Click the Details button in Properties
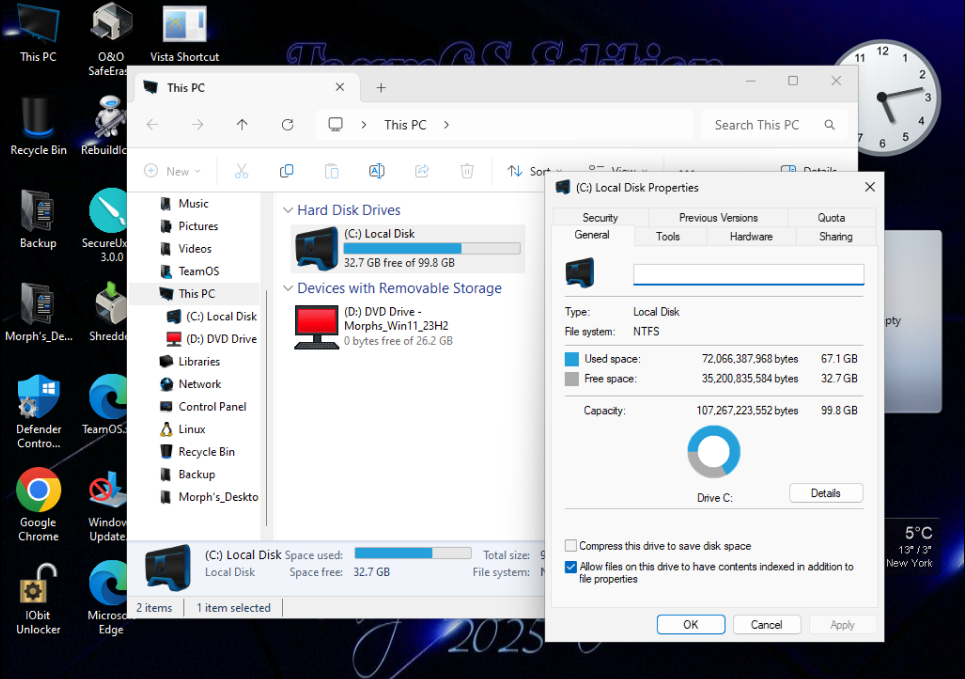The width and height of the screenshot is (965, 679). click(825, 493)
